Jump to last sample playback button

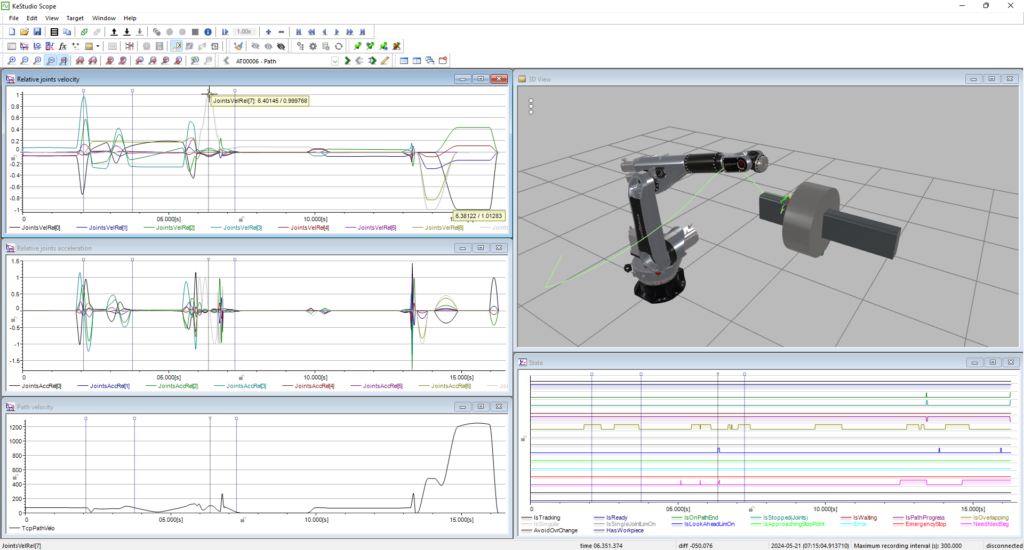coord(362,31)
